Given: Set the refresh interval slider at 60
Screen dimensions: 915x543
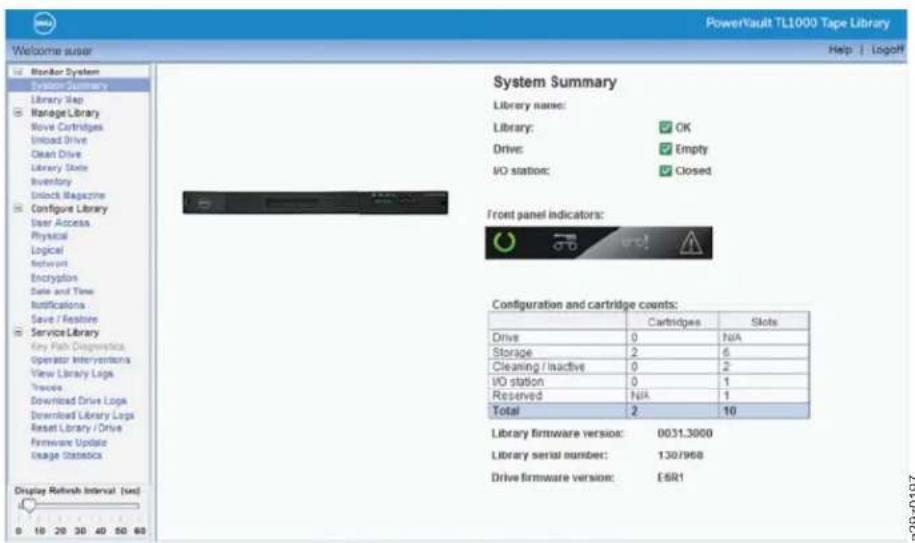Looking at the screenshot, I should click(139, 506).
